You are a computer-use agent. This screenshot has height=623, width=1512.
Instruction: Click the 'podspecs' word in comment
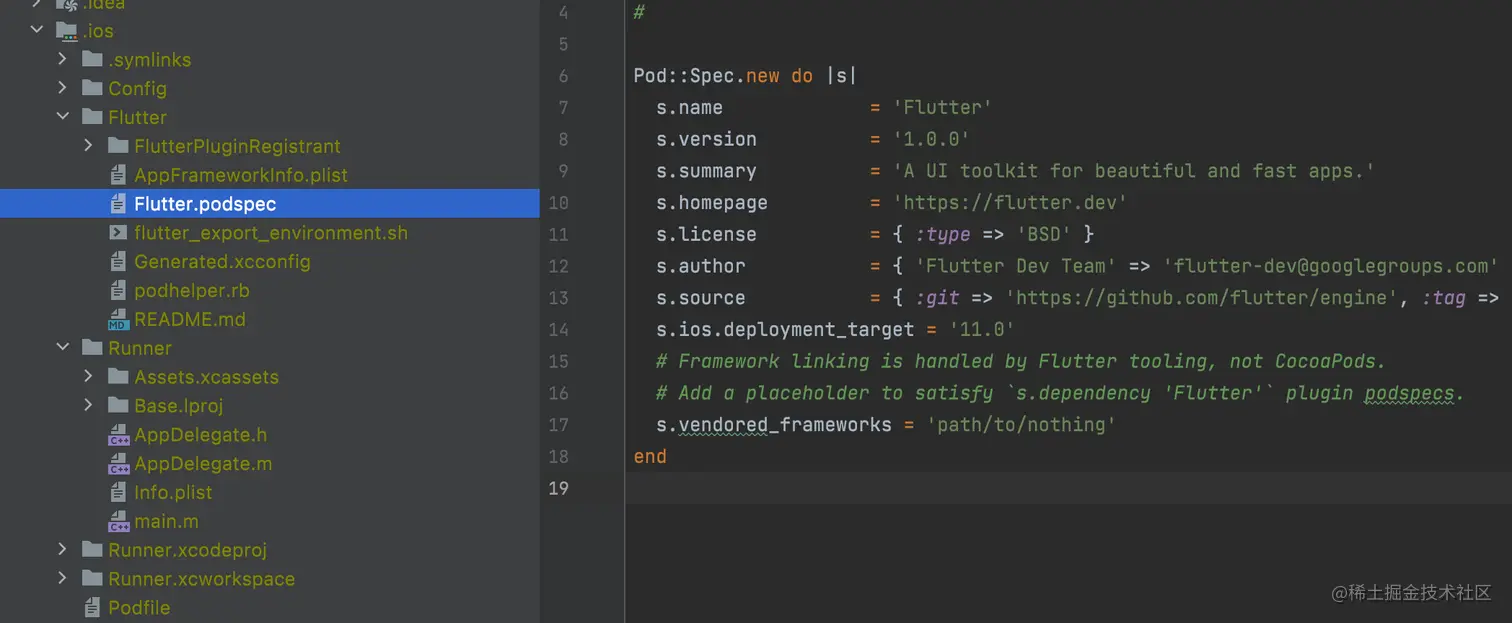pyautogui.click(x=1409, y=393)
